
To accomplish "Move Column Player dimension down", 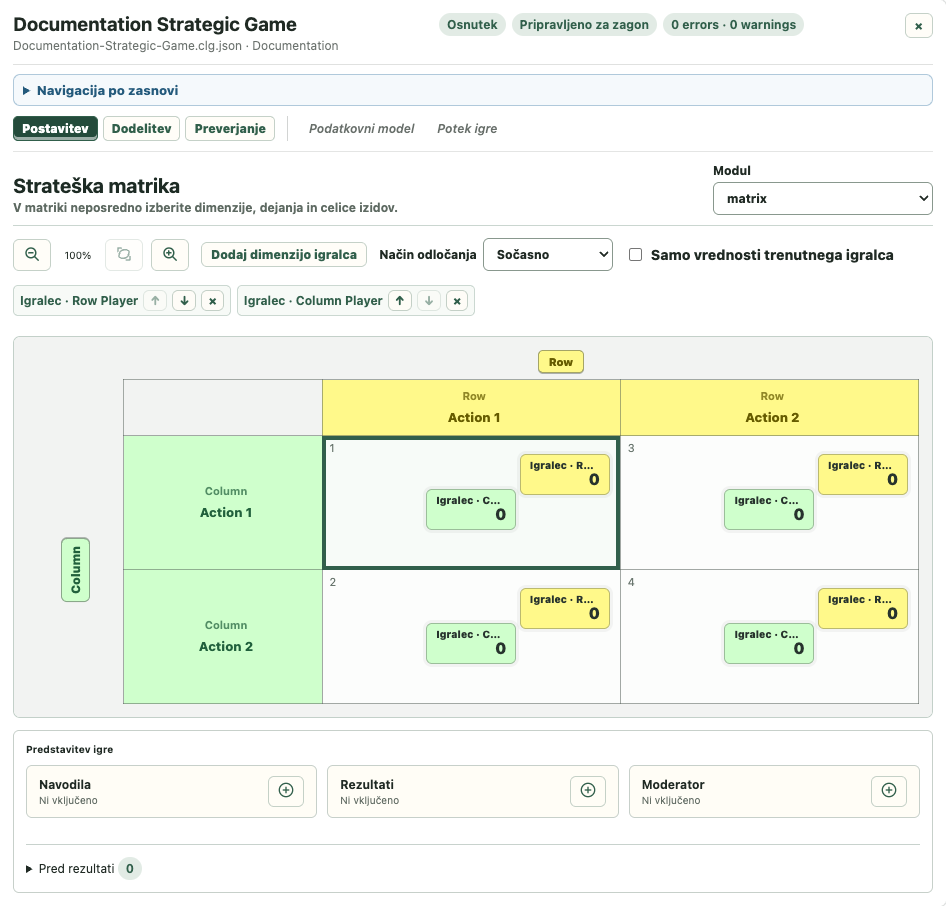I will [429, 300].
